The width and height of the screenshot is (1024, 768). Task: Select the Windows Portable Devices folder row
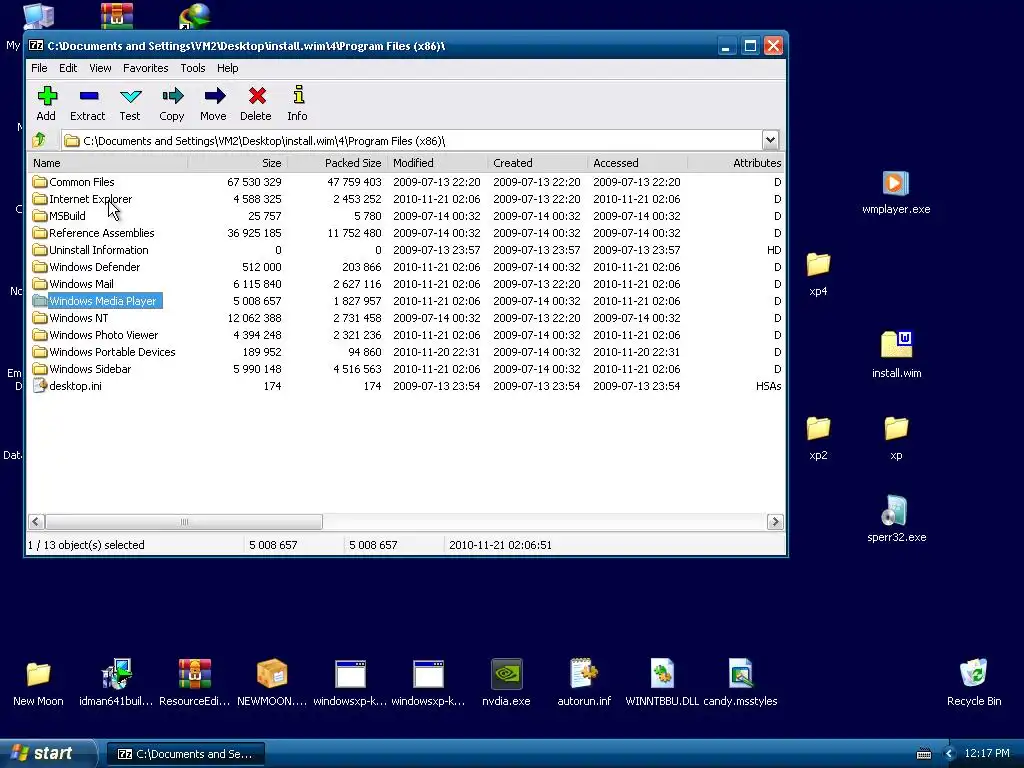406,352
